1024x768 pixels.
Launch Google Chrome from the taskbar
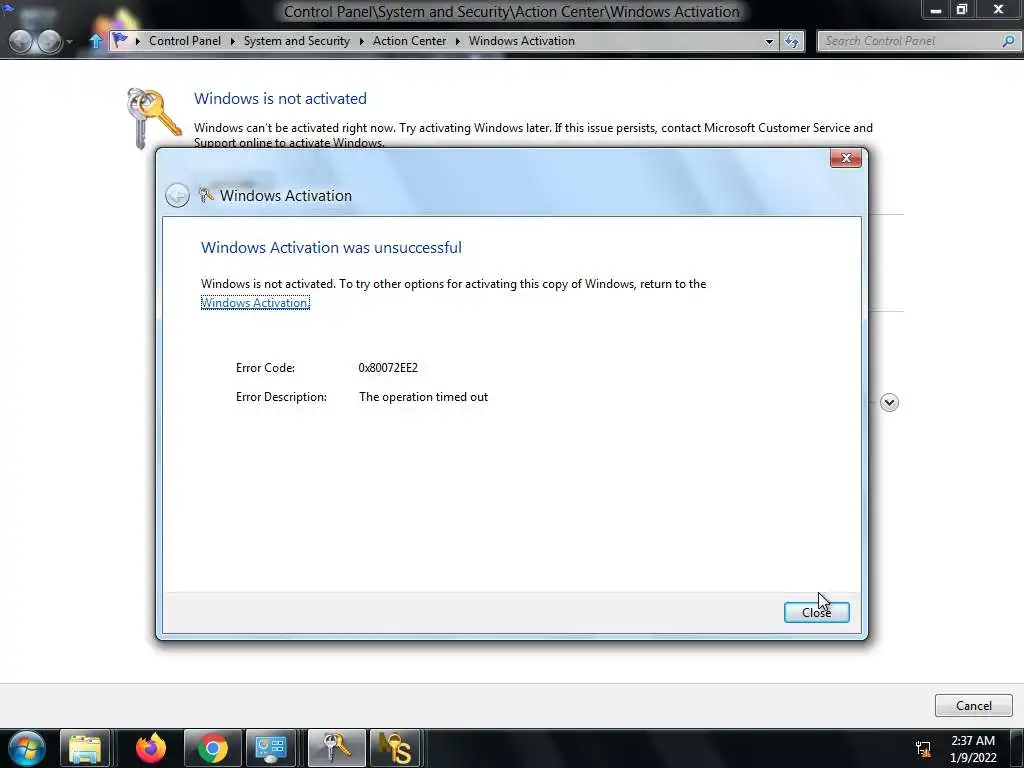click(x=213, y=748)
